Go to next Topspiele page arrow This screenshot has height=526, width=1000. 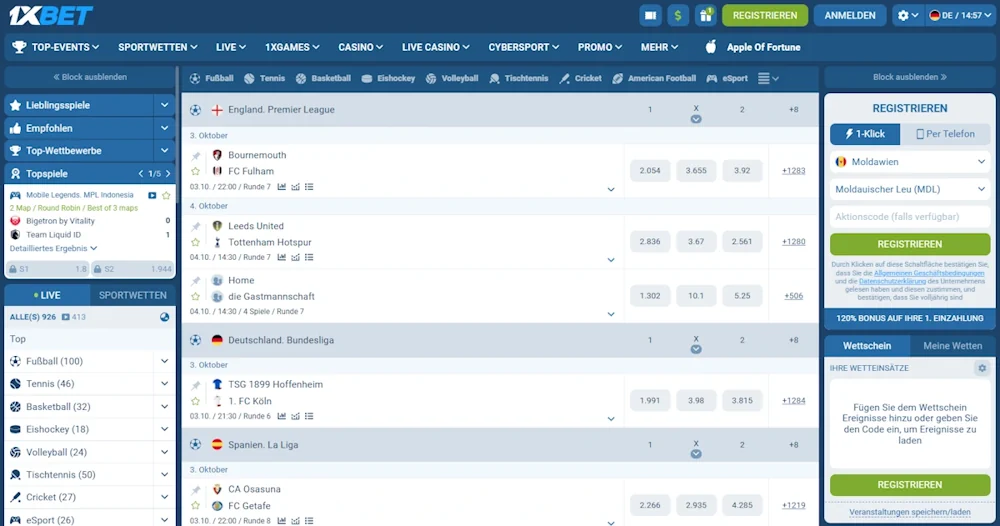[168, 173]
